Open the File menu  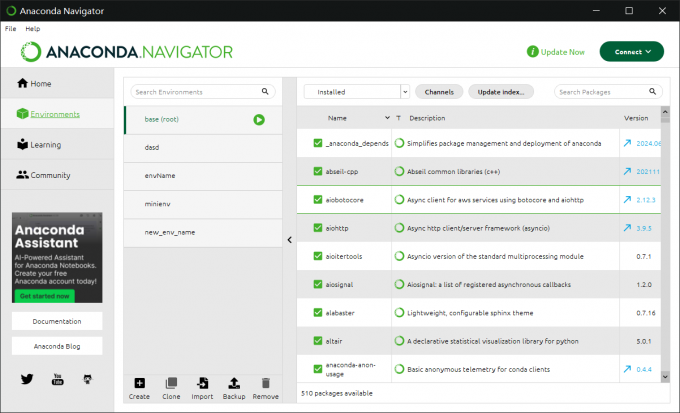tap(10, 29)
